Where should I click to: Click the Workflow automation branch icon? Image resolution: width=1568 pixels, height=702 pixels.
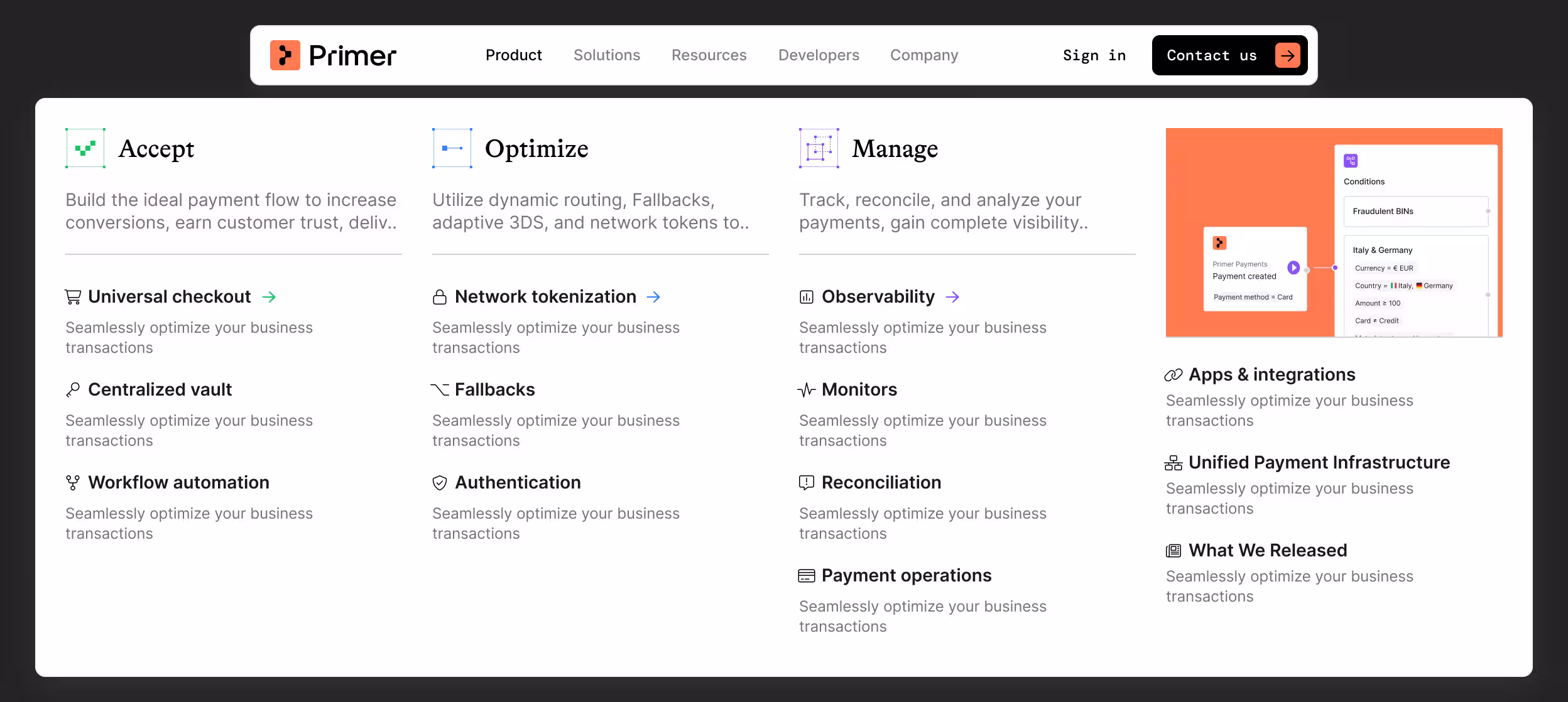[73, 482]
